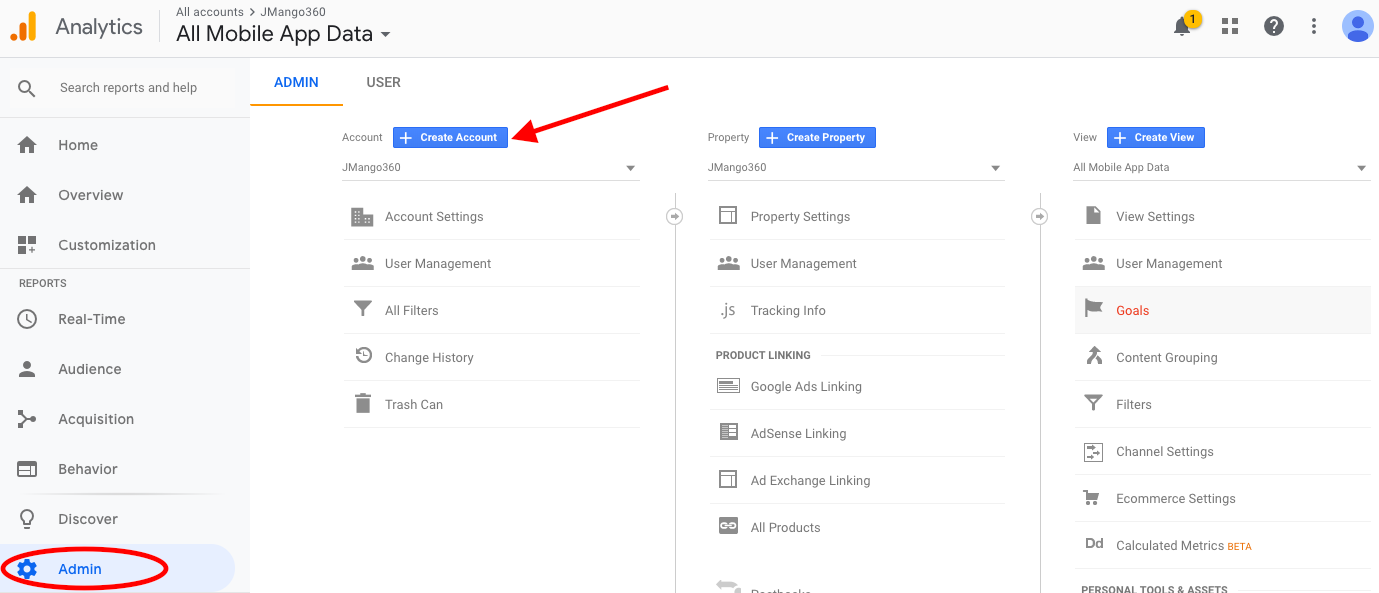1379x593 pixels.
Task: Click the Admin gear icon
Action: [27, 569]
